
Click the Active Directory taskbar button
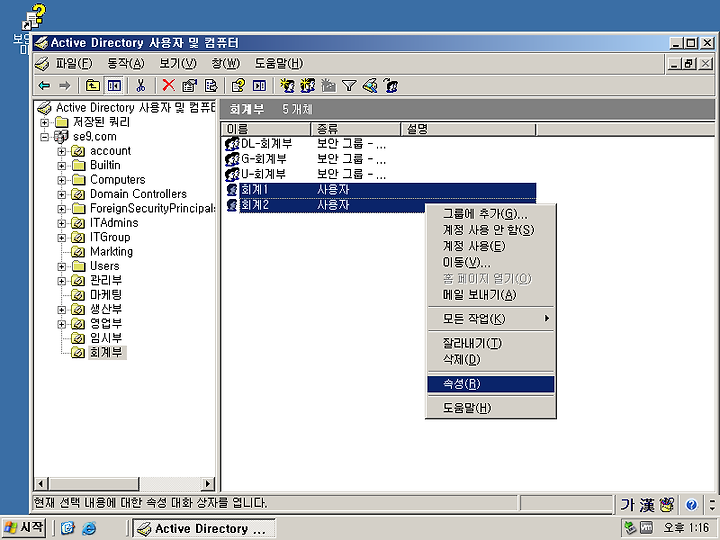[204, 529]
